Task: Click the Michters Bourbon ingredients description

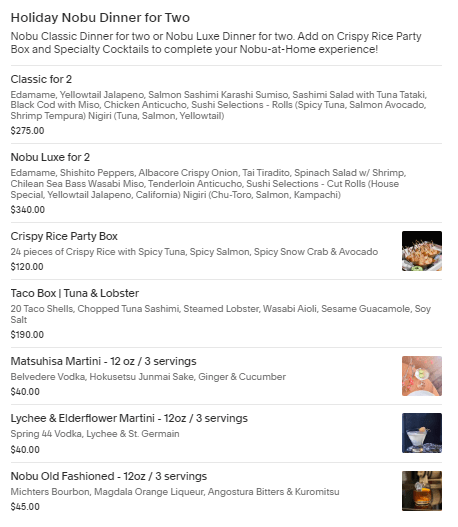Action: point(175,492)
